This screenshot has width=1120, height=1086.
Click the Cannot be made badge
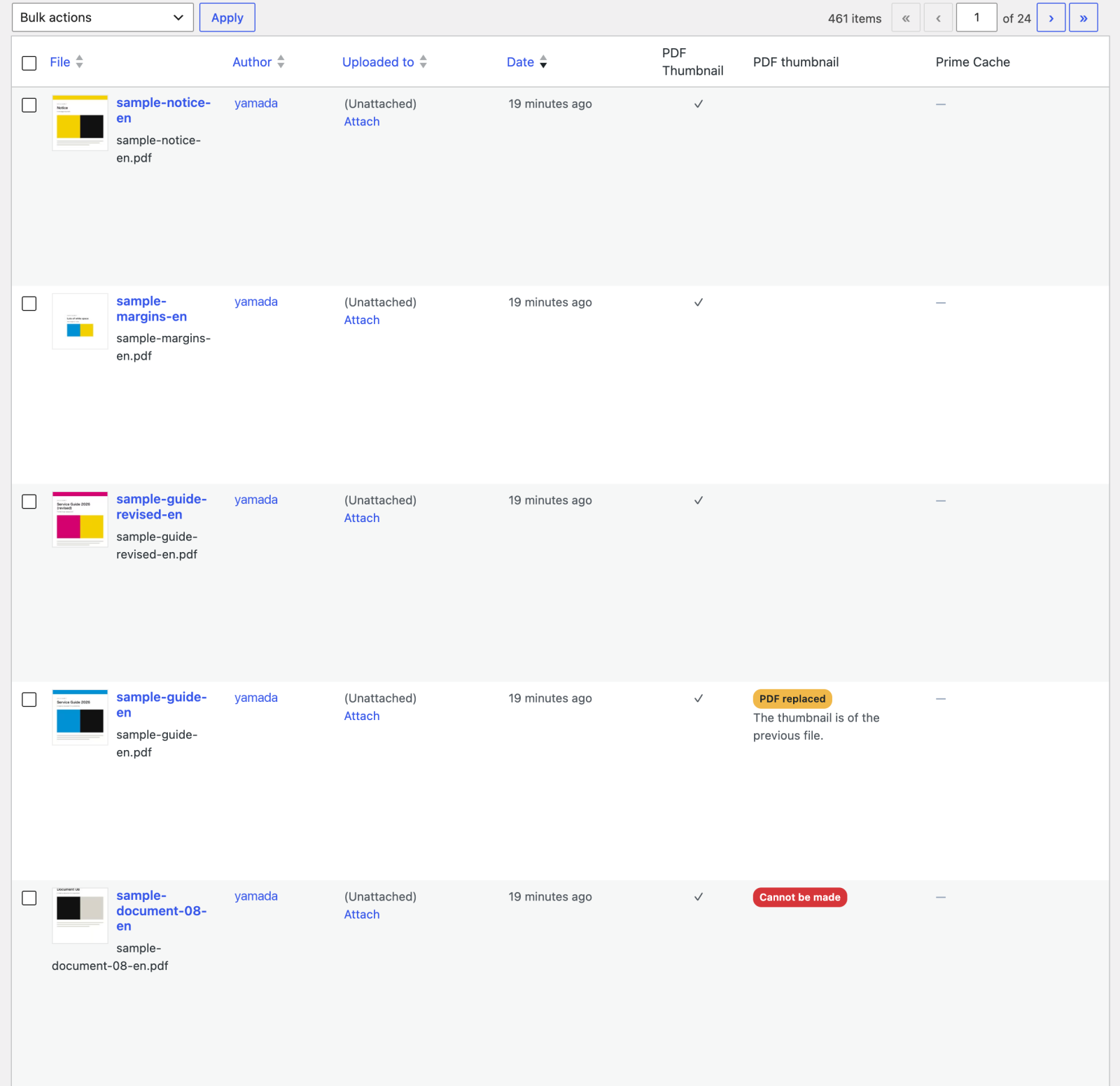800,897
